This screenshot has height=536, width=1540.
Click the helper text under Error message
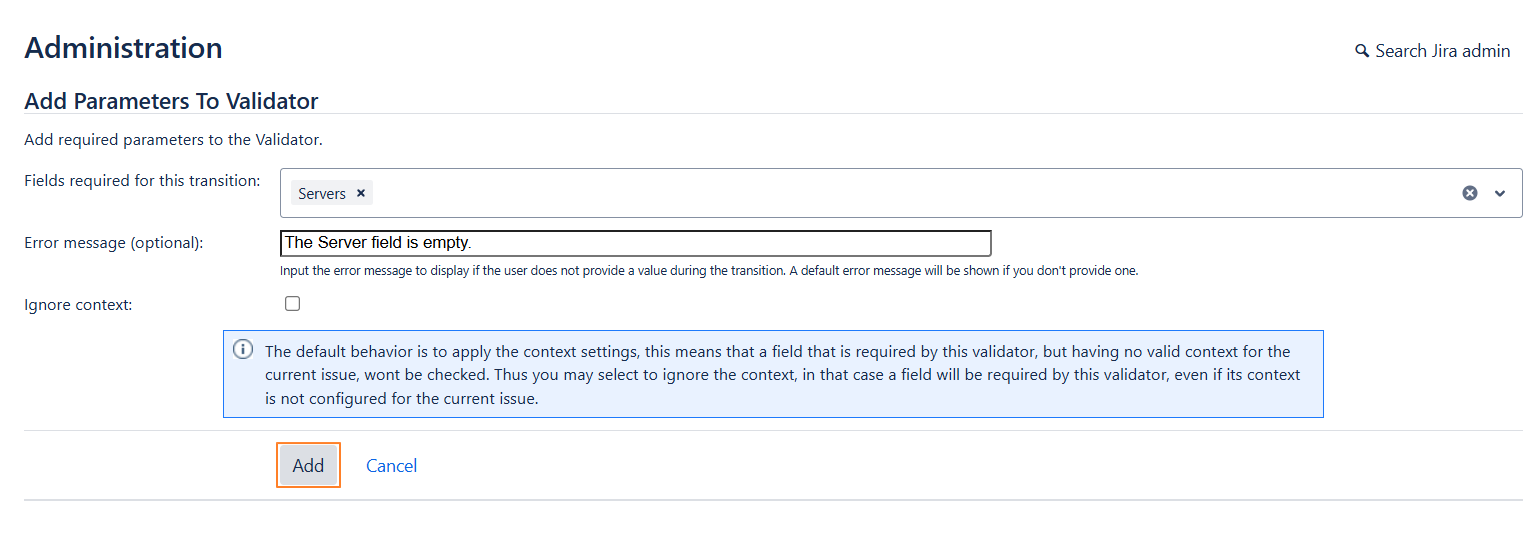pyautogui.click(x=708, y=271)
